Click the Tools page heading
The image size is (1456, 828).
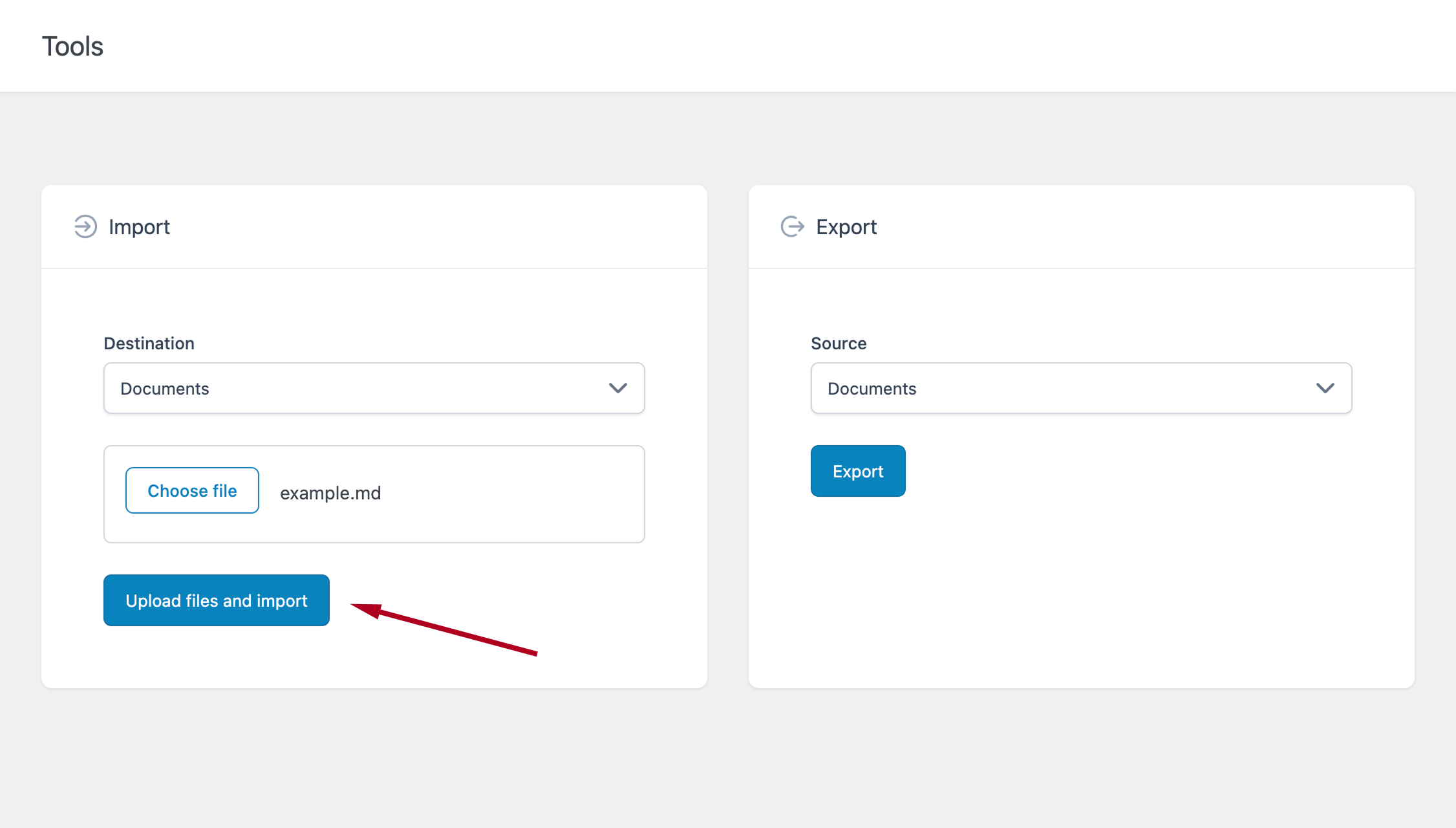click(72, 45)
